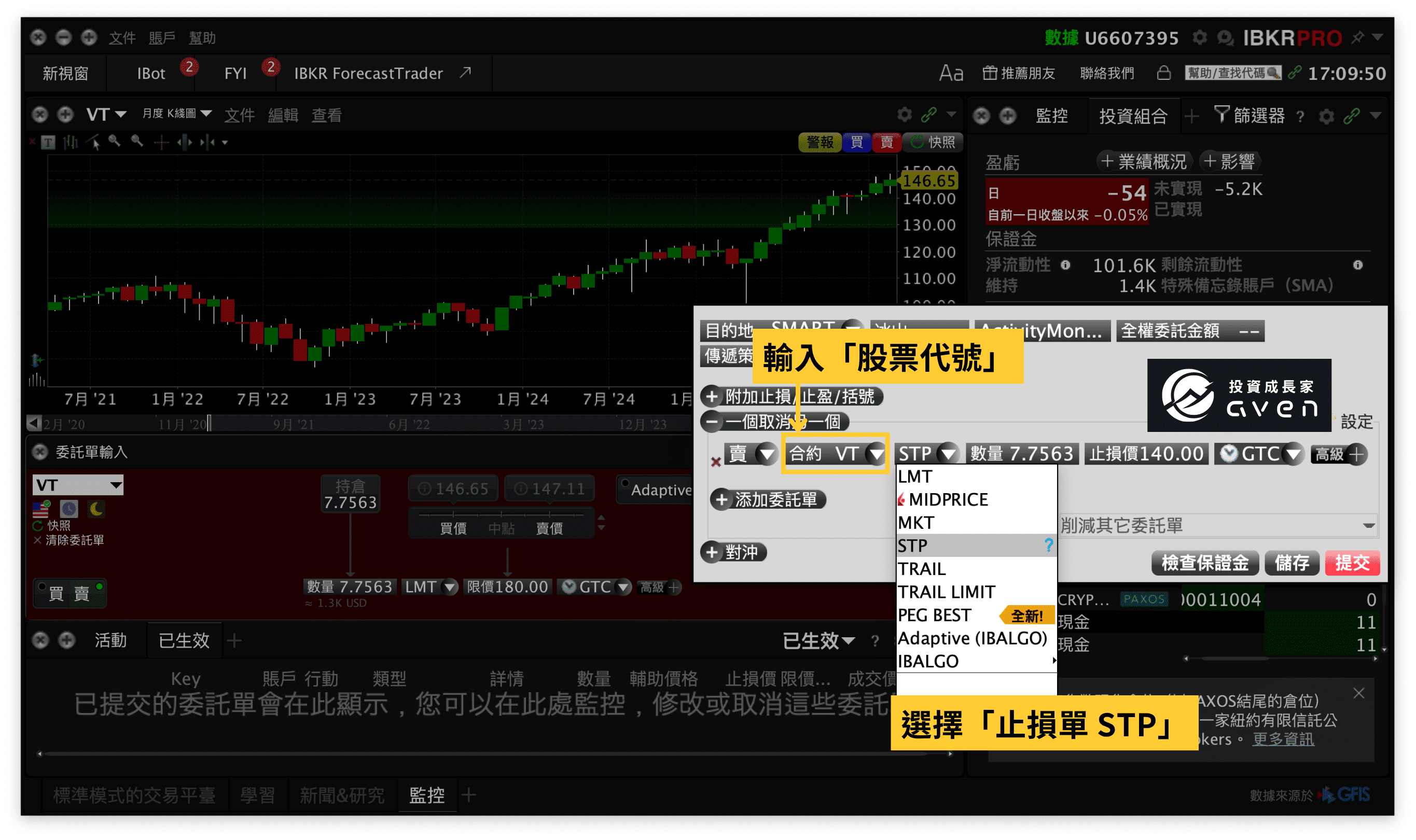Refresh quote with the 快照 snapshot icon
Viewport: 1416px width, 840px height.
pyautogui.click(x=933, y=142)
